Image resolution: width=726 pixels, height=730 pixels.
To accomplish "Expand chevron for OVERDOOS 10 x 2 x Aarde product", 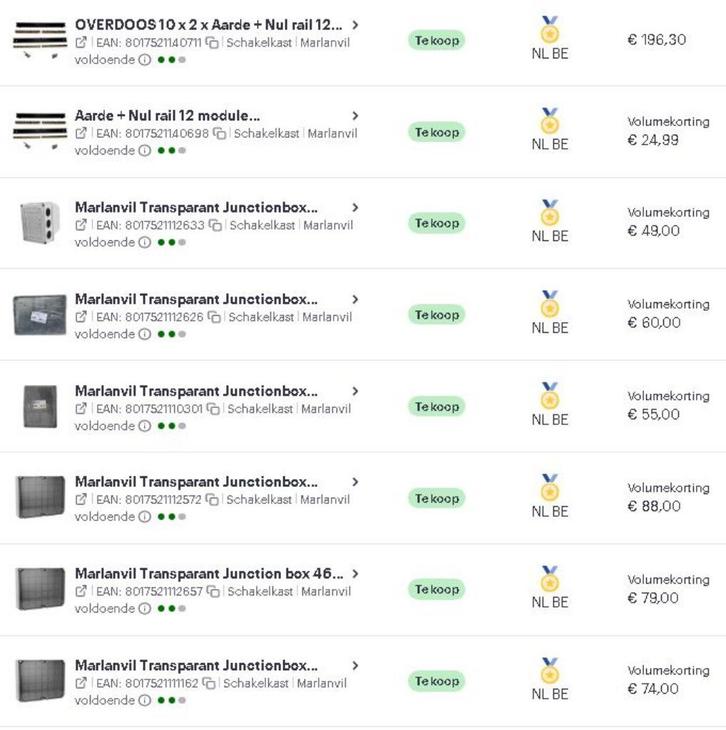I will coord(355,25).
